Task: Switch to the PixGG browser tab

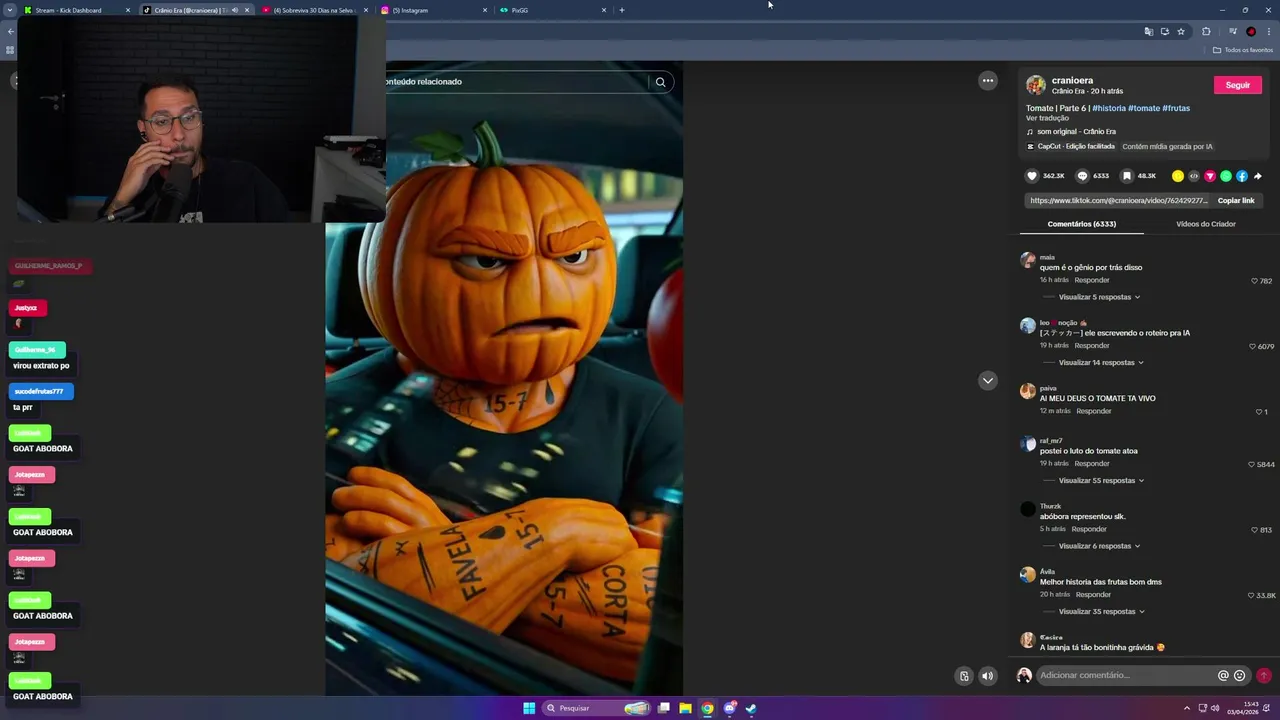Action: 553,10
